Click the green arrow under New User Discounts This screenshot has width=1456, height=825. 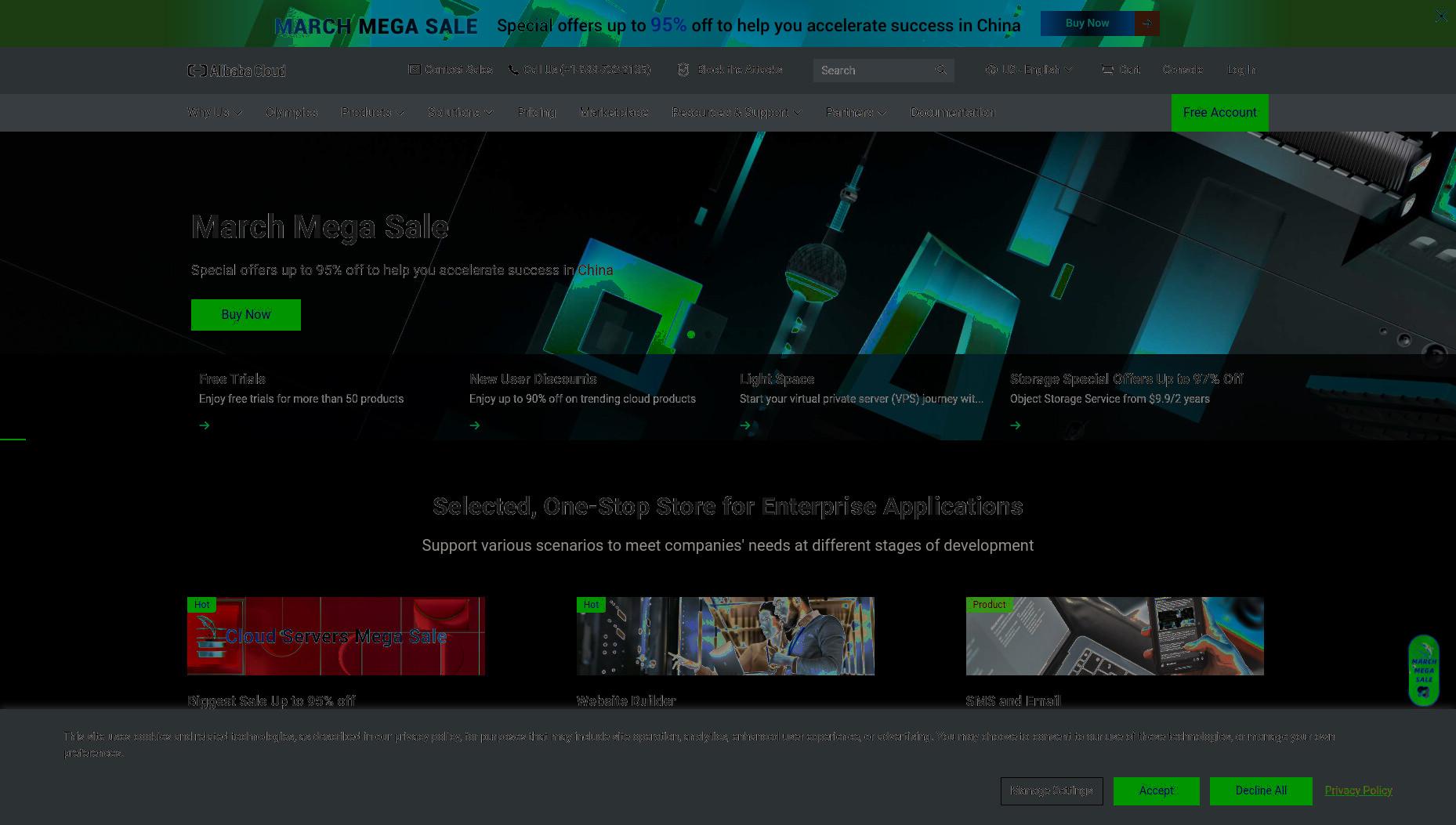475,425
